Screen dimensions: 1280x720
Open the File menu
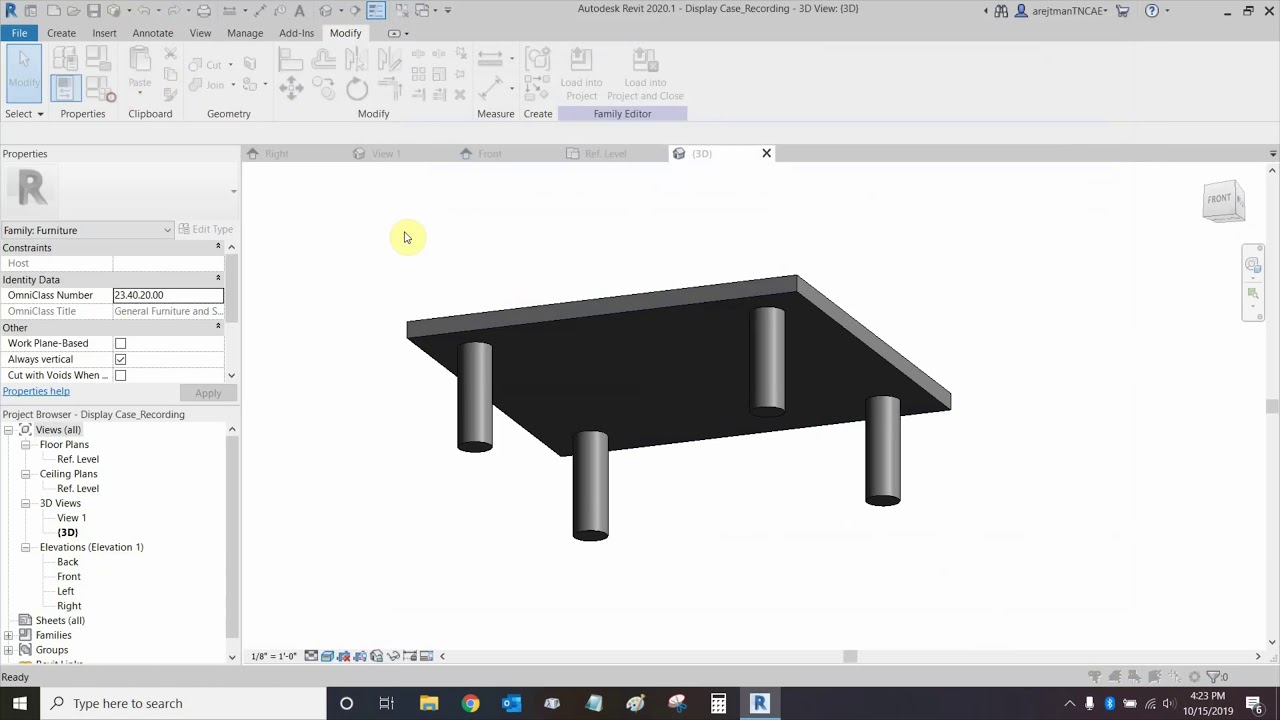coord(19,33)
